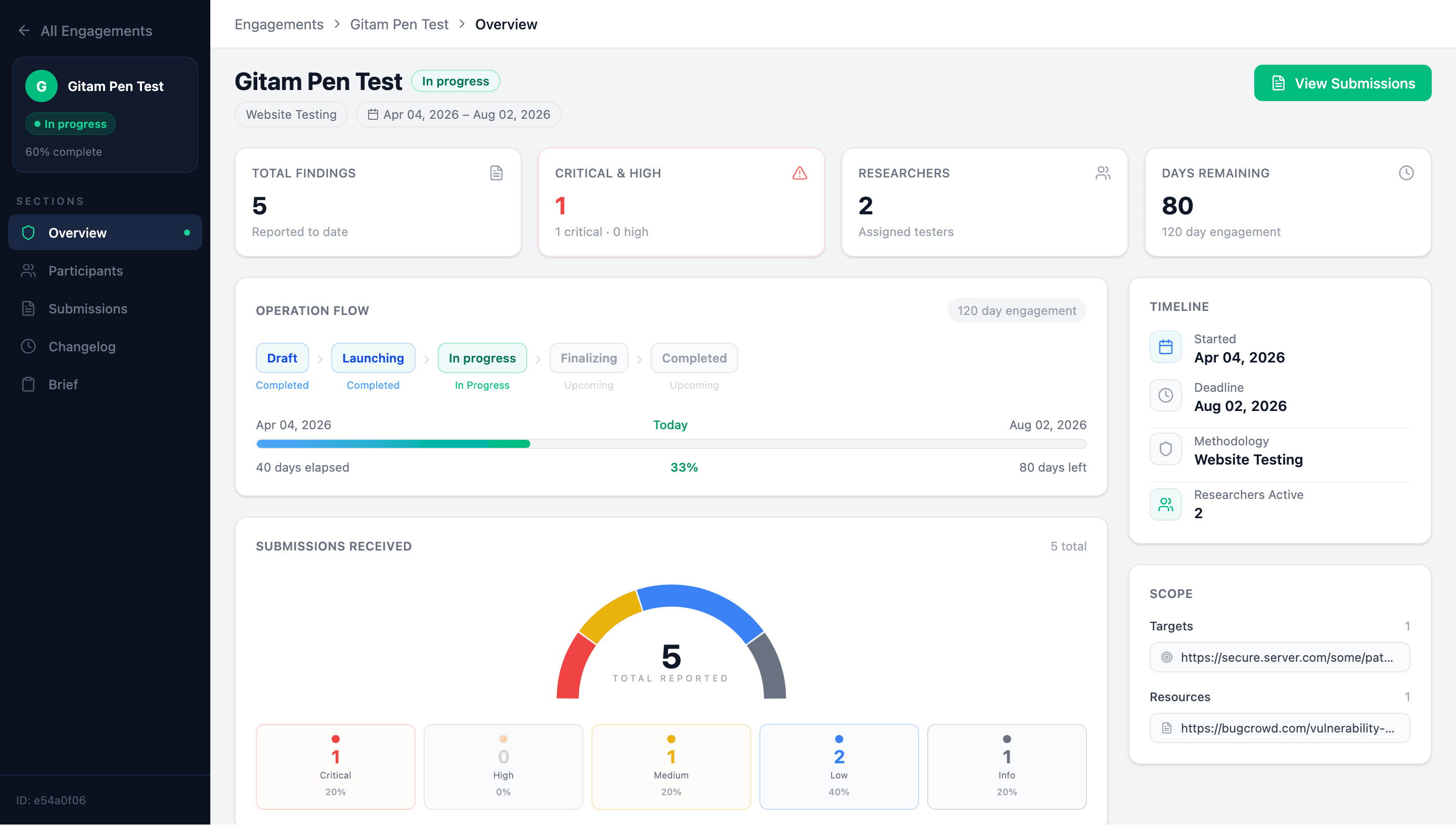The height and width of the screenshot is (825, 1456).
Task: Select the Finalizing stage chip
Action: point(588,358)
